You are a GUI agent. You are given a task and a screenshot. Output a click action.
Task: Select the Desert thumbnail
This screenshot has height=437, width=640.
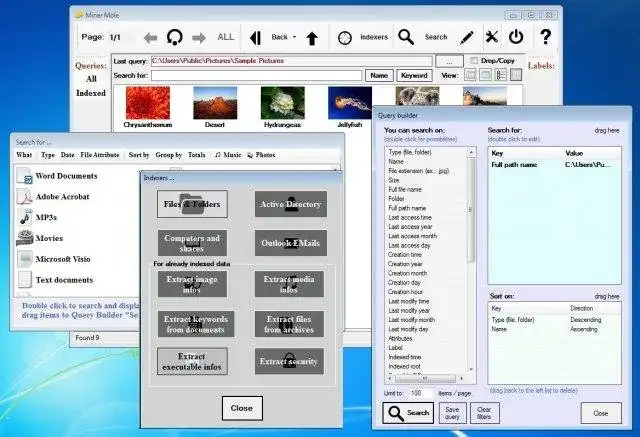click(x=215, y=103)
